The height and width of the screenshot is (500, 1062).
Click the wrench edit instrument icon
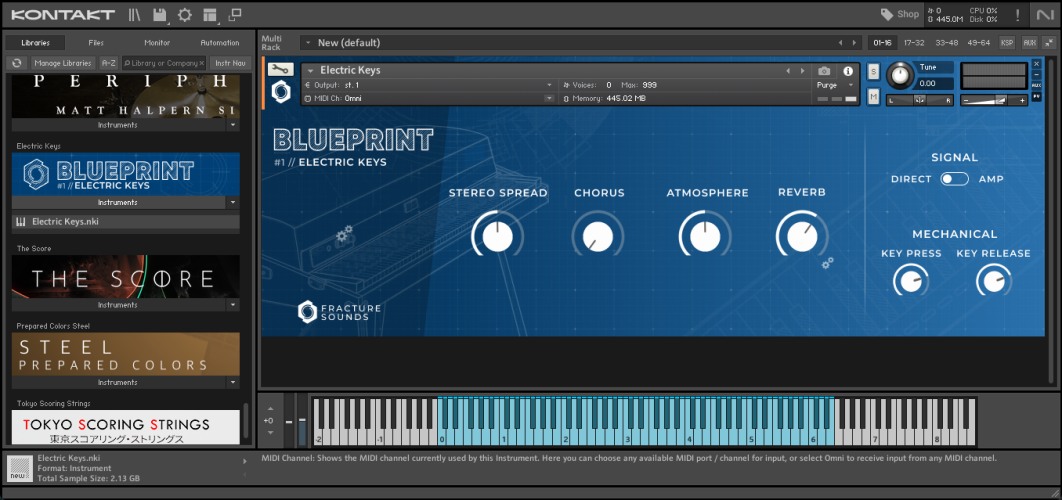[281, 70]
